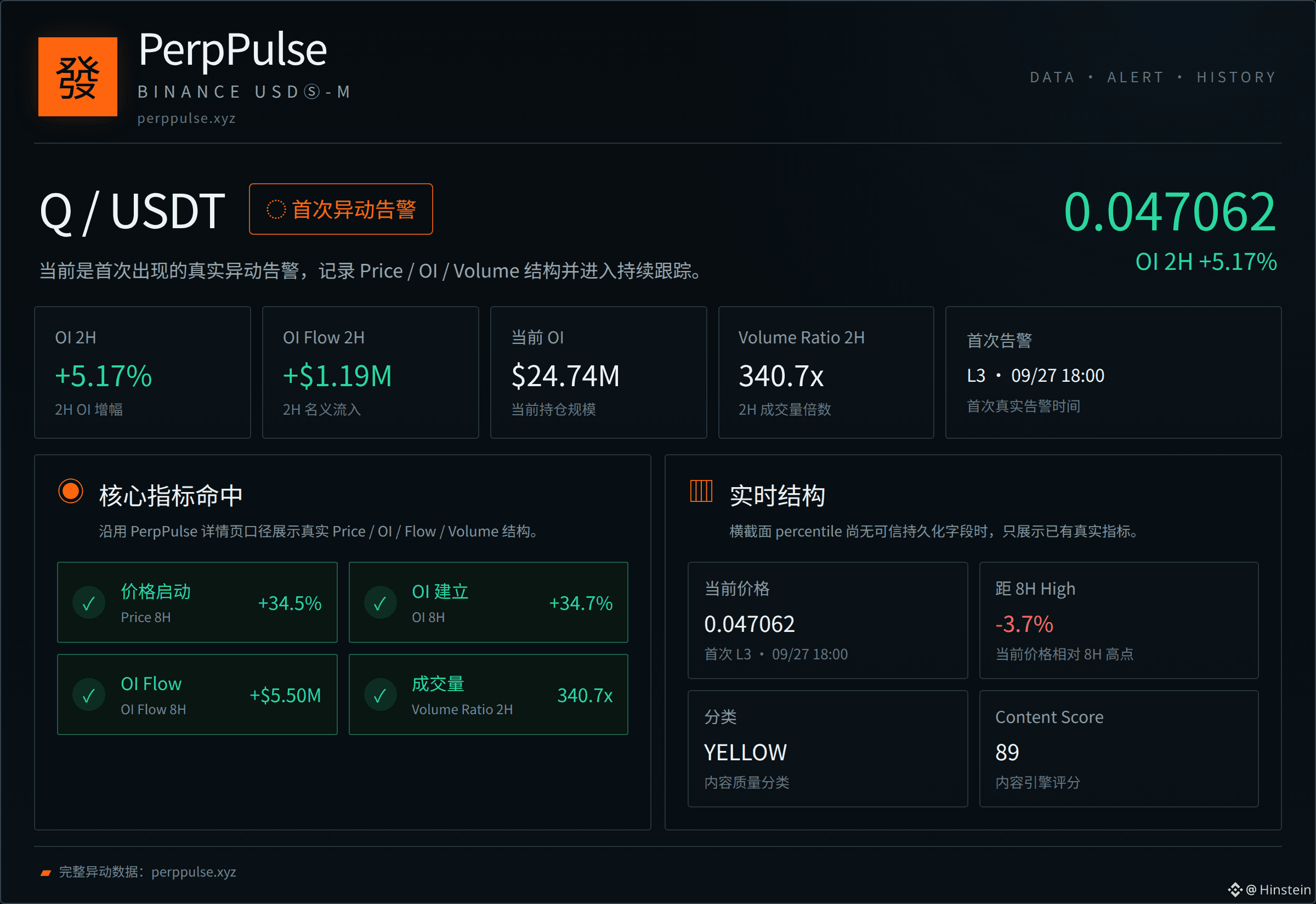Toggle the OI Flow checkmark
This screenshot has width=1316, height=904.
[x=89, y=695]
